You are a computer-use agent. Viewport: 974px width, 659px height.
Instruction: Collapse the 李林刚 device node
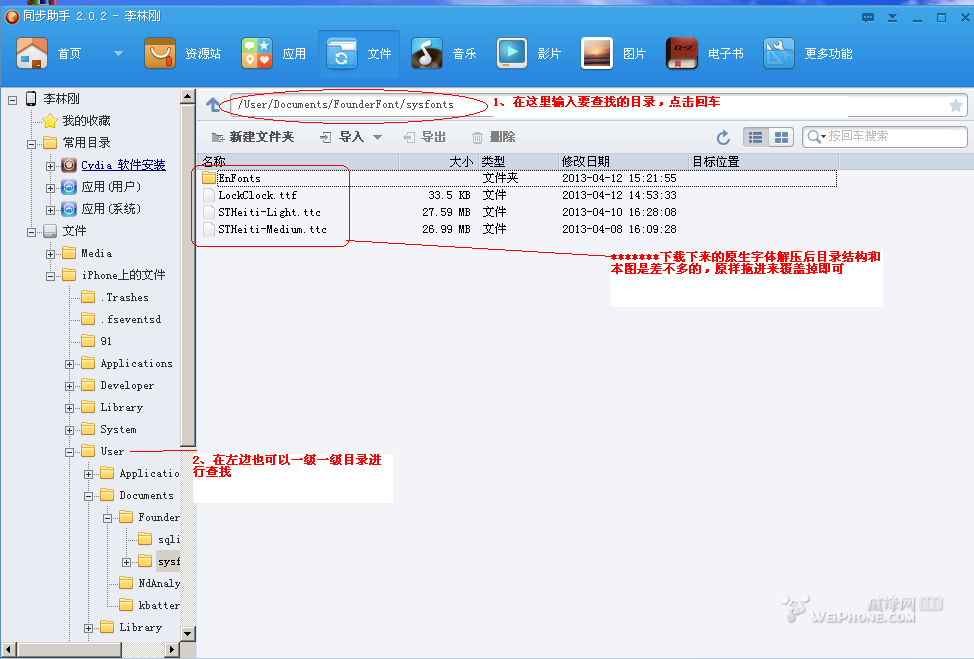12,99
